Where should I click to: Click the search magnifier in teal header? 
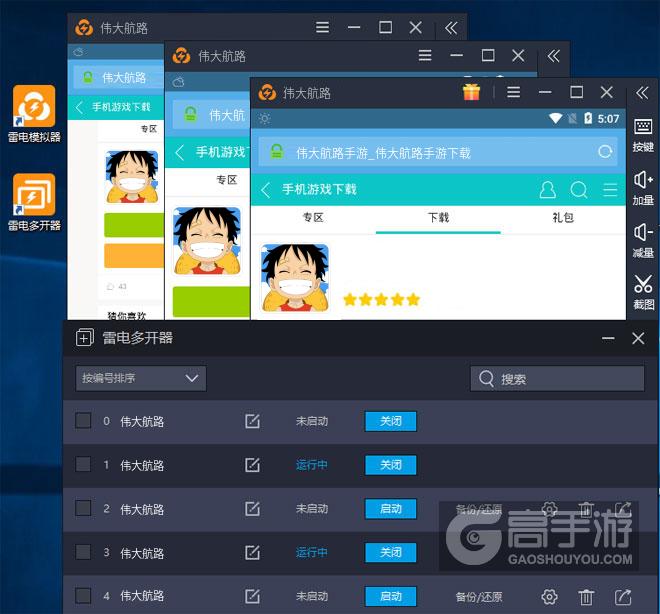tap(579, 190)
